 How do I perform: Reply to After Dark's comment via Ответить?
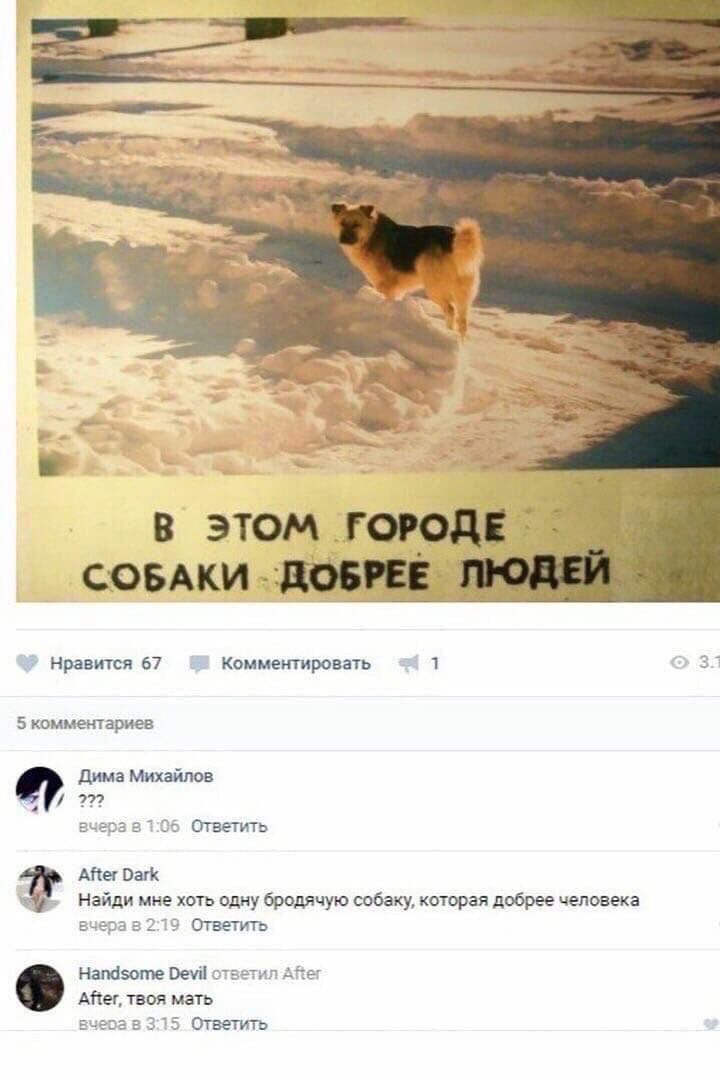[x=229, y=925]
